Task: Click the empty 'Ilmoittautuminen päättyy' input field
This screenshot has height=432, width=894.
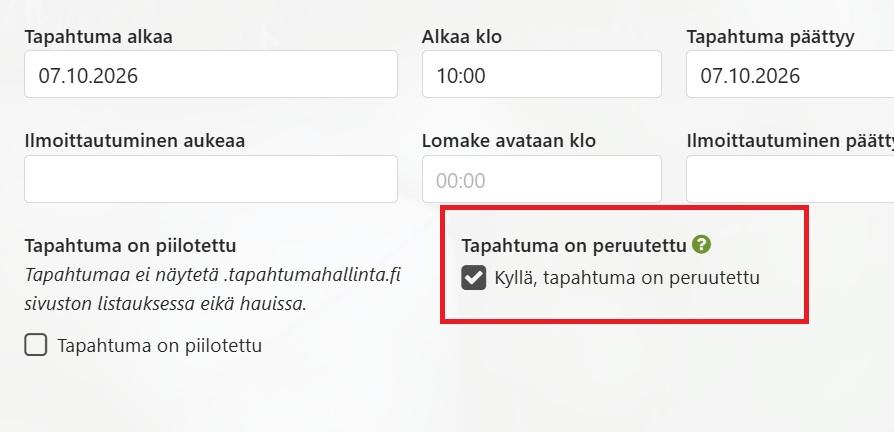Action: 790,179
